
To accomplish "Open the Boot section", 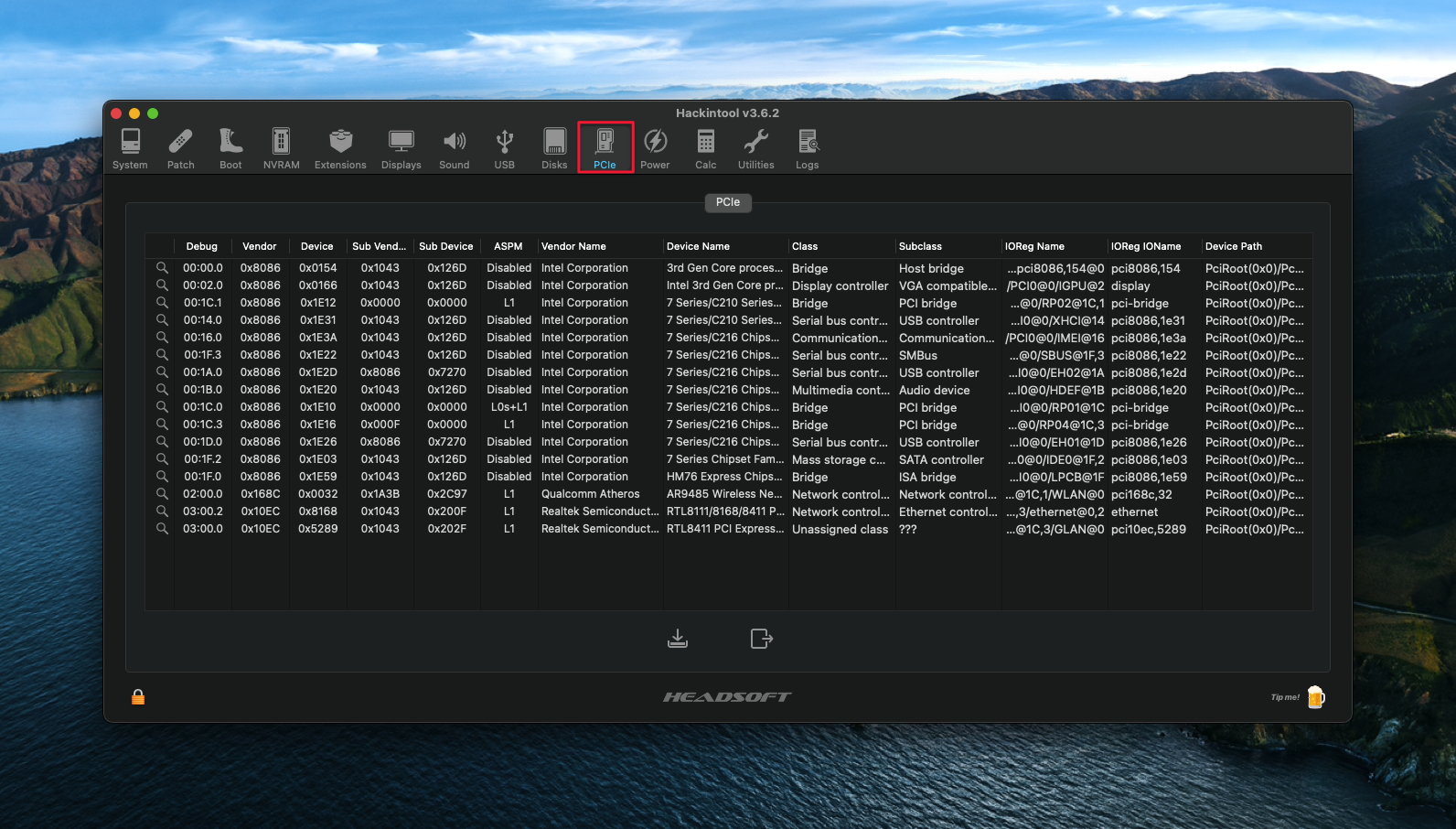I will coord(230,148).
